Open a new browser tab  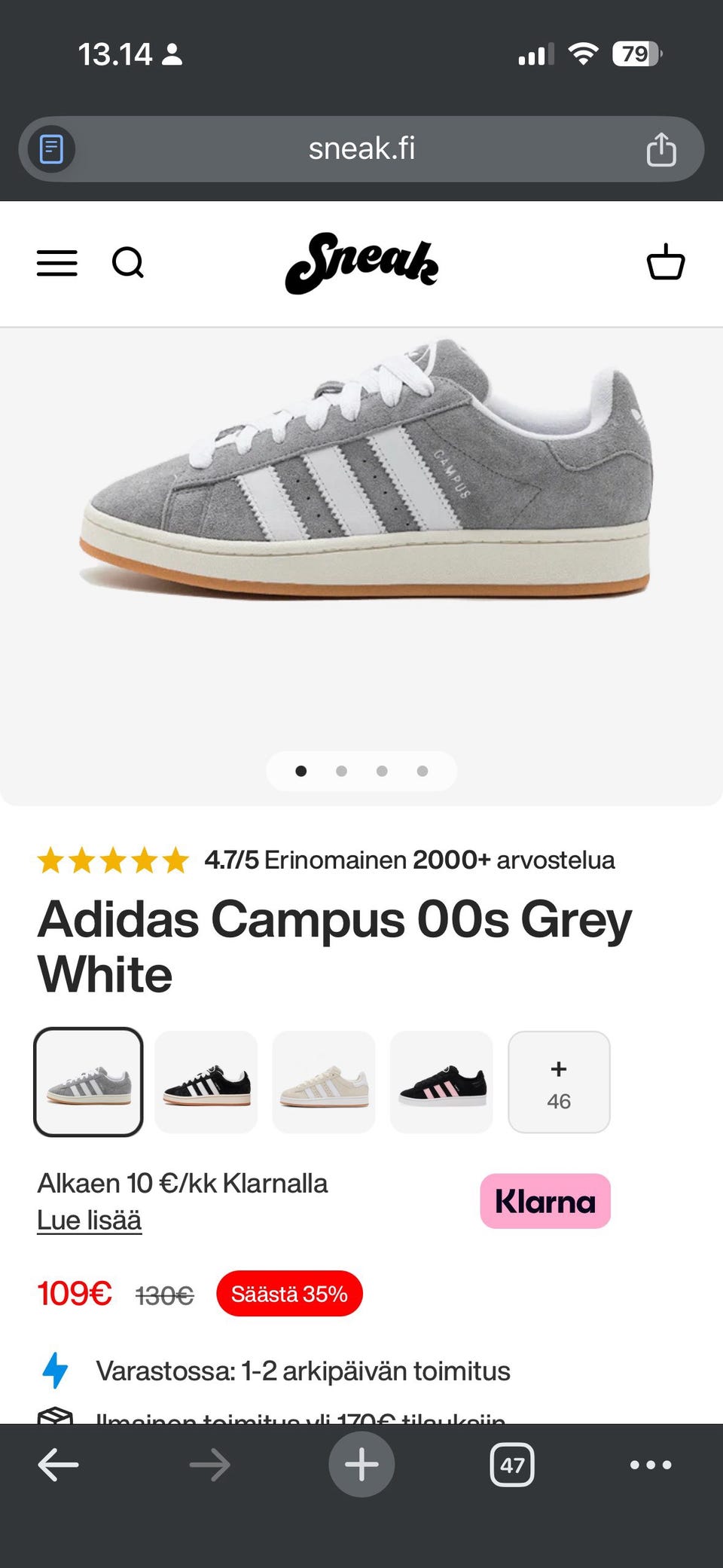361,1464
